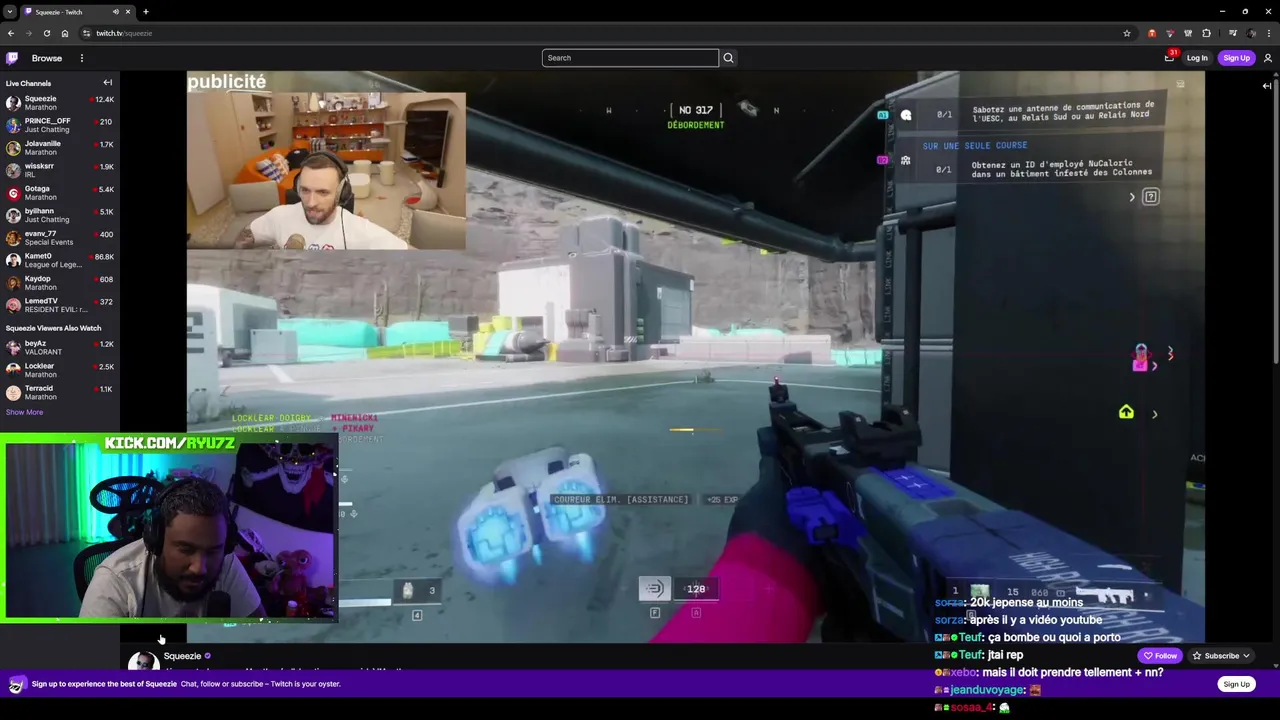Expand the chat panel arrow at right

1267,86
